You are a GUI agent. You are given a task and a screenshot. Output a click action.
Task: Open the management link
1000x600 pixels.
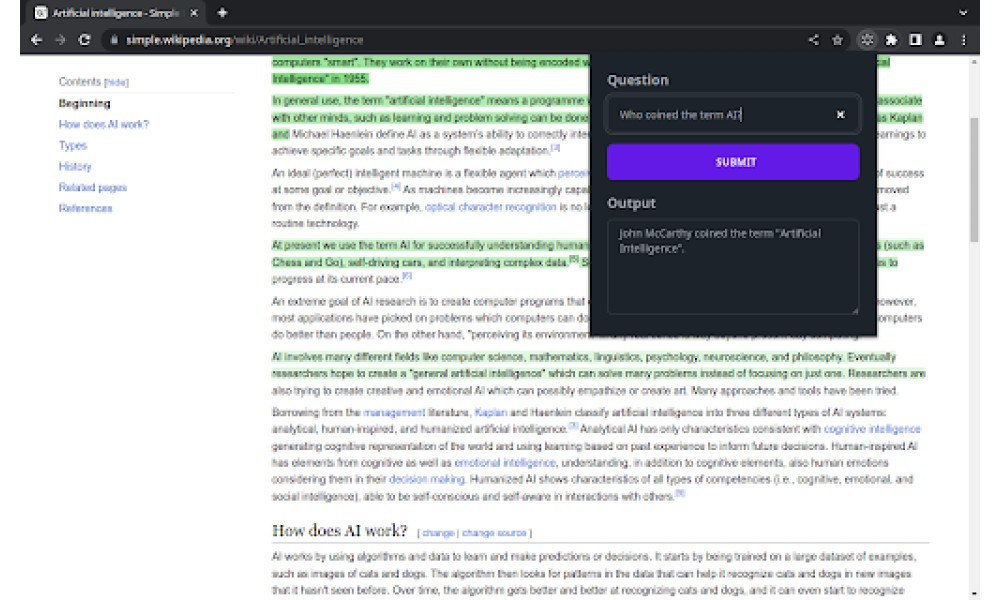[393, 413]
